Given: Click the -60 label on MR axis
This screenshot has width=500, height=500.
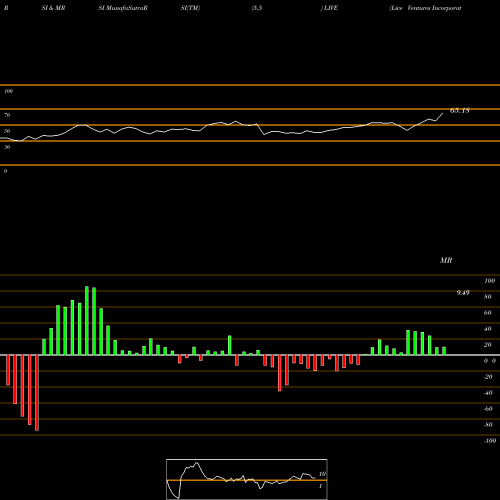Looking at the screenshot, I should [x=488, y=409].
